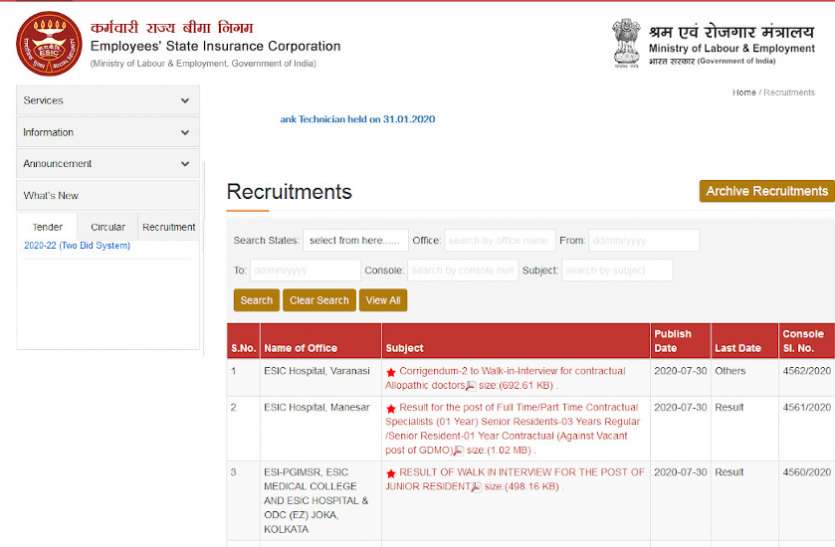The image size is (835, 547).
Task: Select console number 4560/2020
Action: (x=806, y=472)
